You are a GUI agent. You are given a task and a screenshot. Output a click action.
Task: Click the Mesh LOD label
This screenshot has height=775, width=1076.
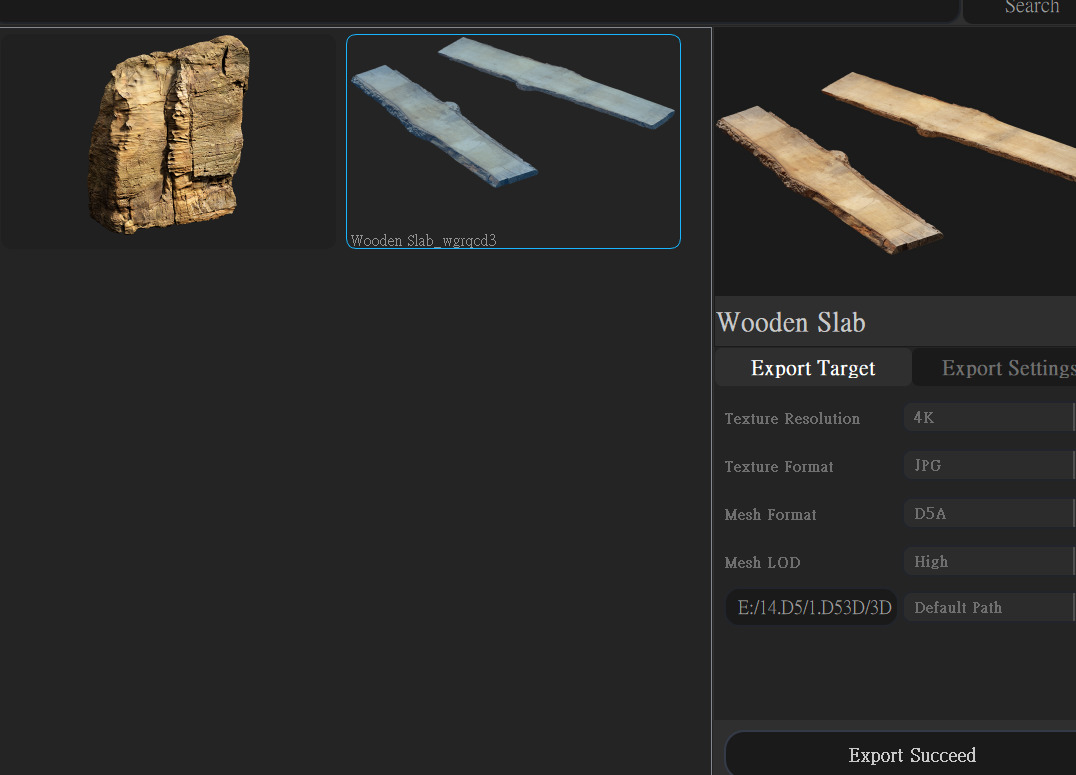tap(762, 563)
